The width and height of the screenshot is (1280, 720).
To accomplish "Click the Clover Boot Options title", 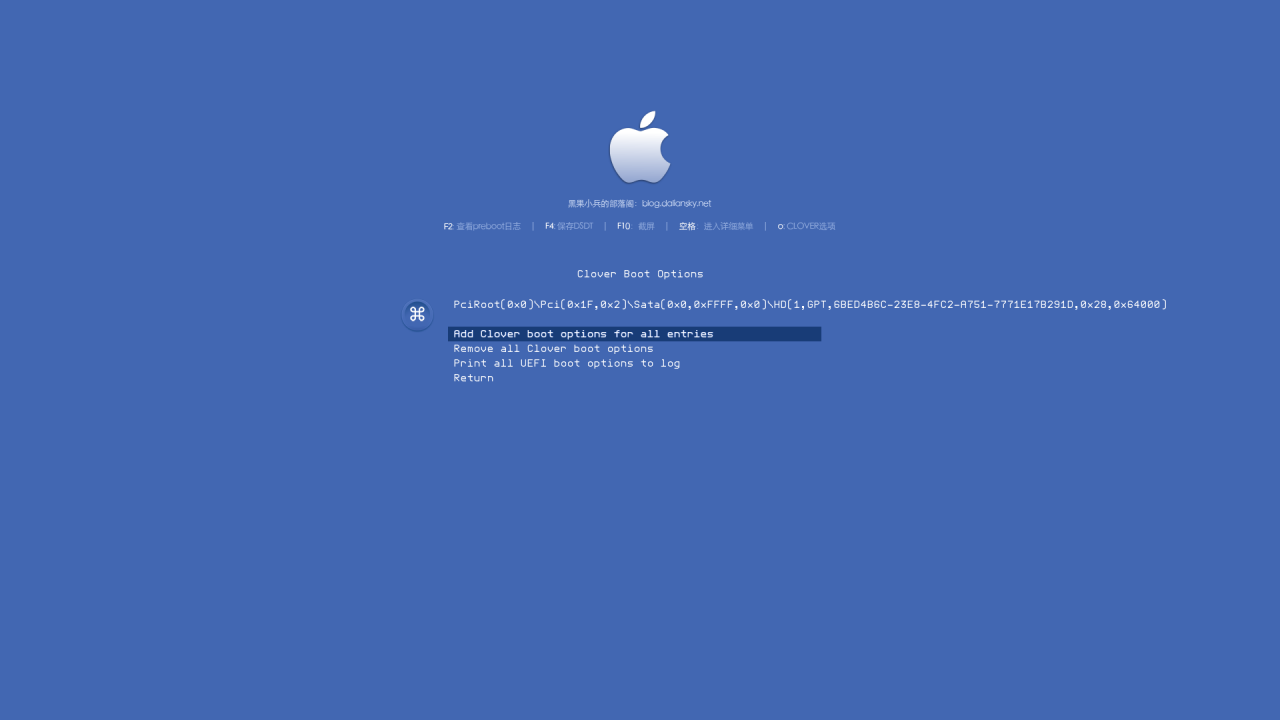I will coord(640,273).
